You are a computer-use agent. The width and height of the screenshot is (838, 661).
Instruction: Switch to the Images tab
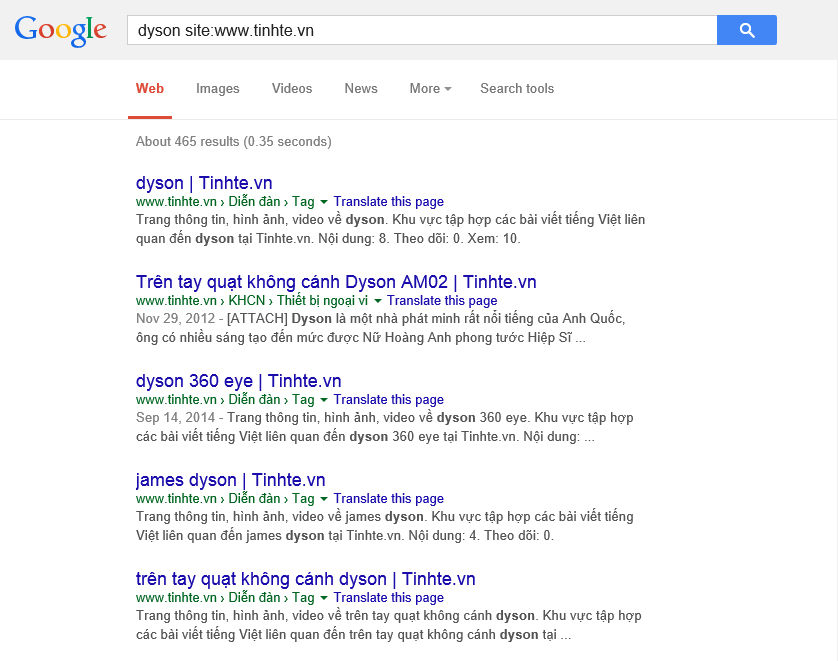click(217, 88)
